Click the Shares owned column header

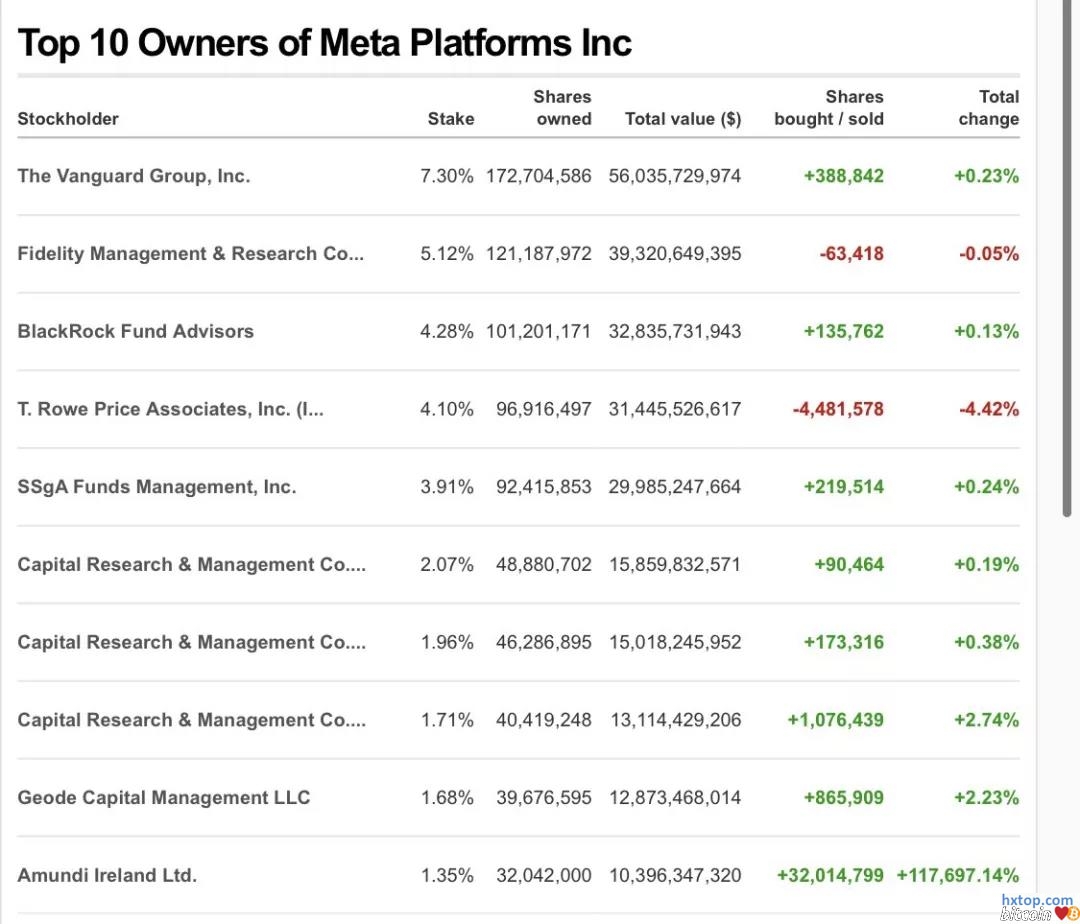click(562, 108)
